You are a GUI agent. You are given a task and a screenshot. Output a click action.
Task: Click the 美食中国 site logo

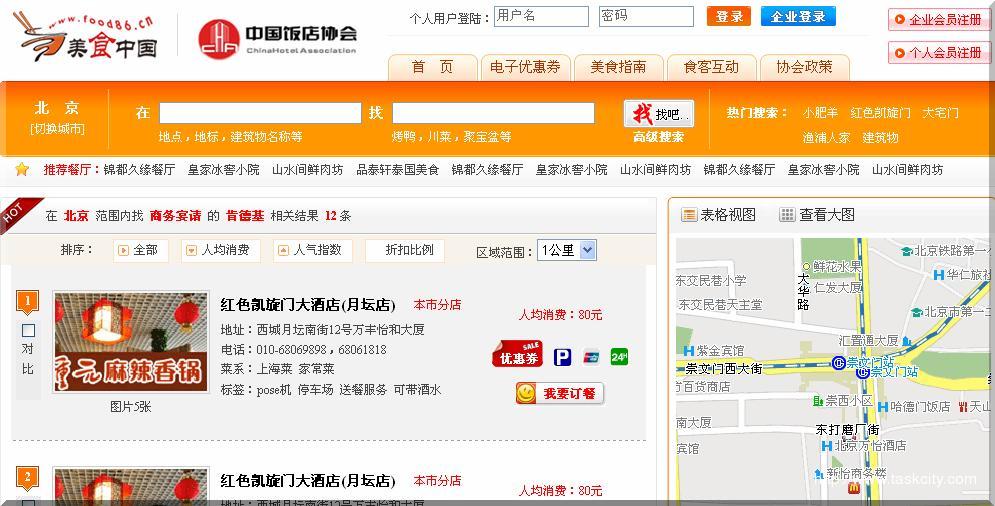point(86,36)
